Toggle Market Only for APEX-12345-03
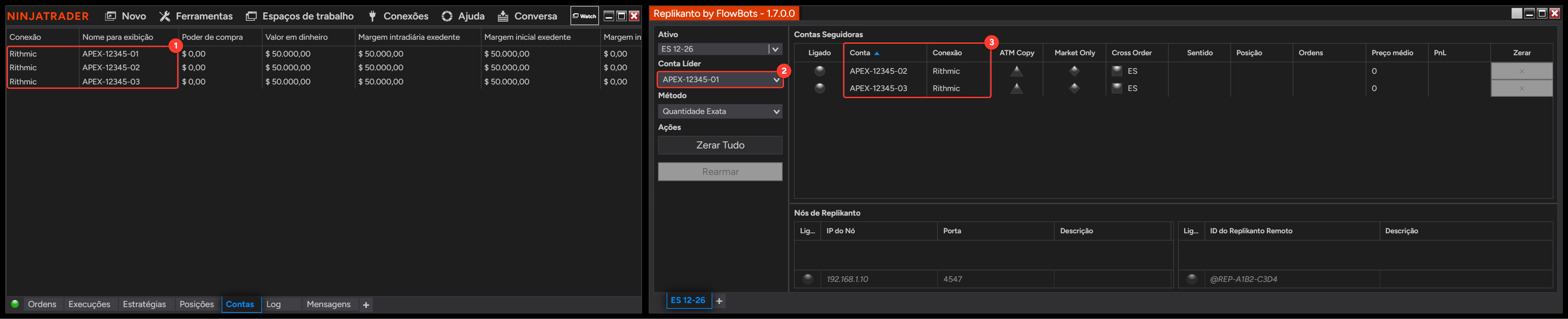The image size is (1568, 319). click(1075, 87)
